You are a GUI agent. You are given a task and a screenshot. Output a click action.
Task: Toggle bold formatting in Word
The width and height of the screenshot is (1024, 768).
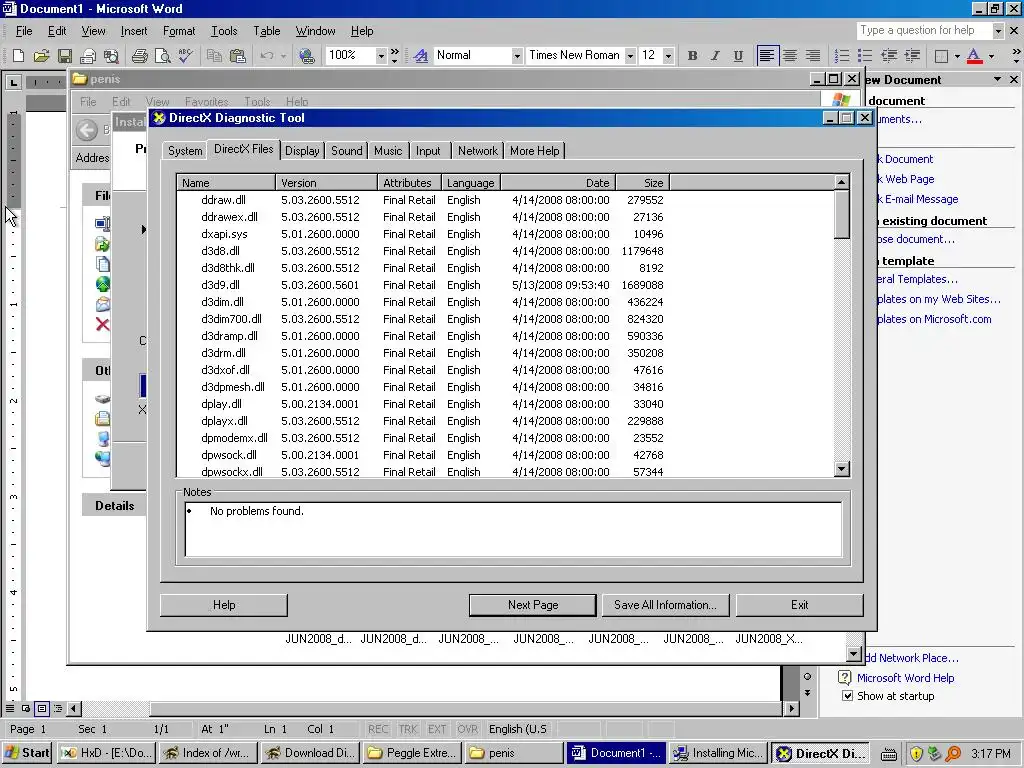point(692,56)
